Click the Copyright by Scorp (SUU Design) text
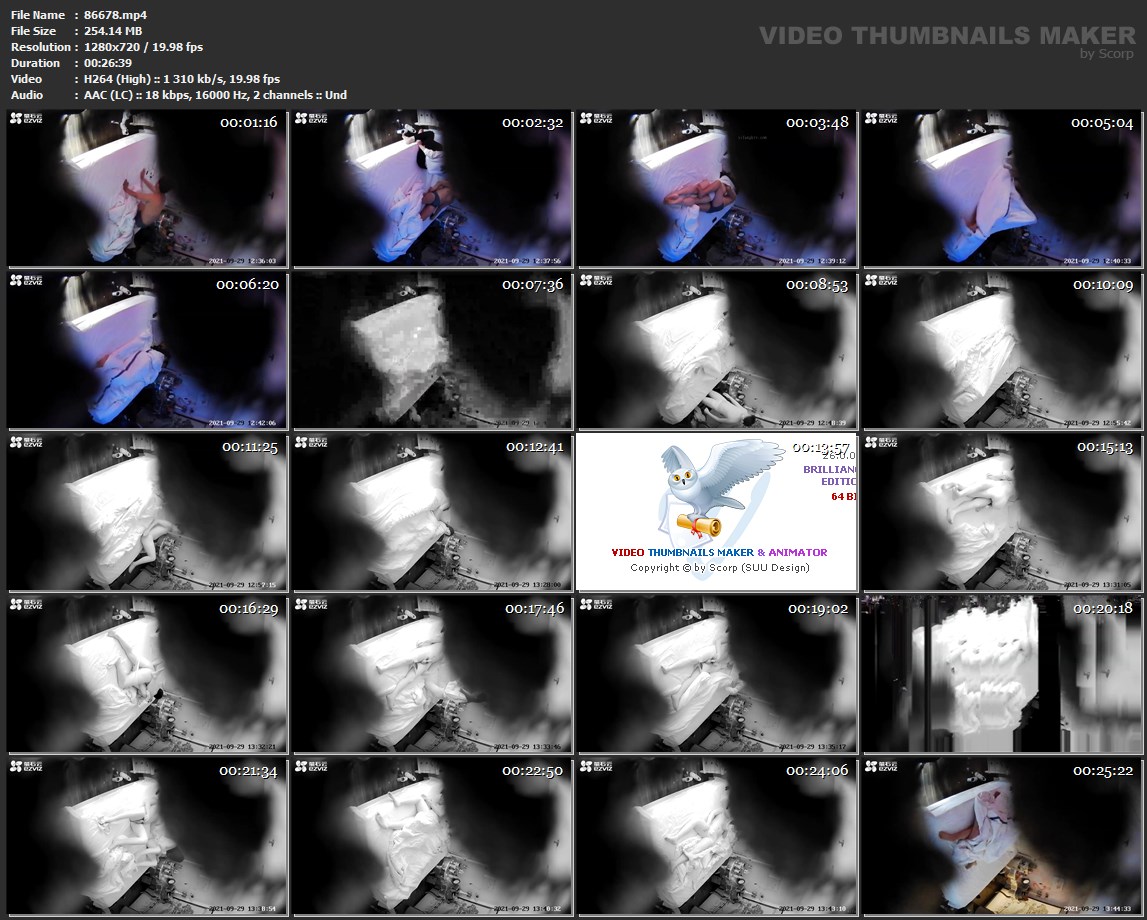The height and width of the screenshot is (920, 1147). (719, 568)
